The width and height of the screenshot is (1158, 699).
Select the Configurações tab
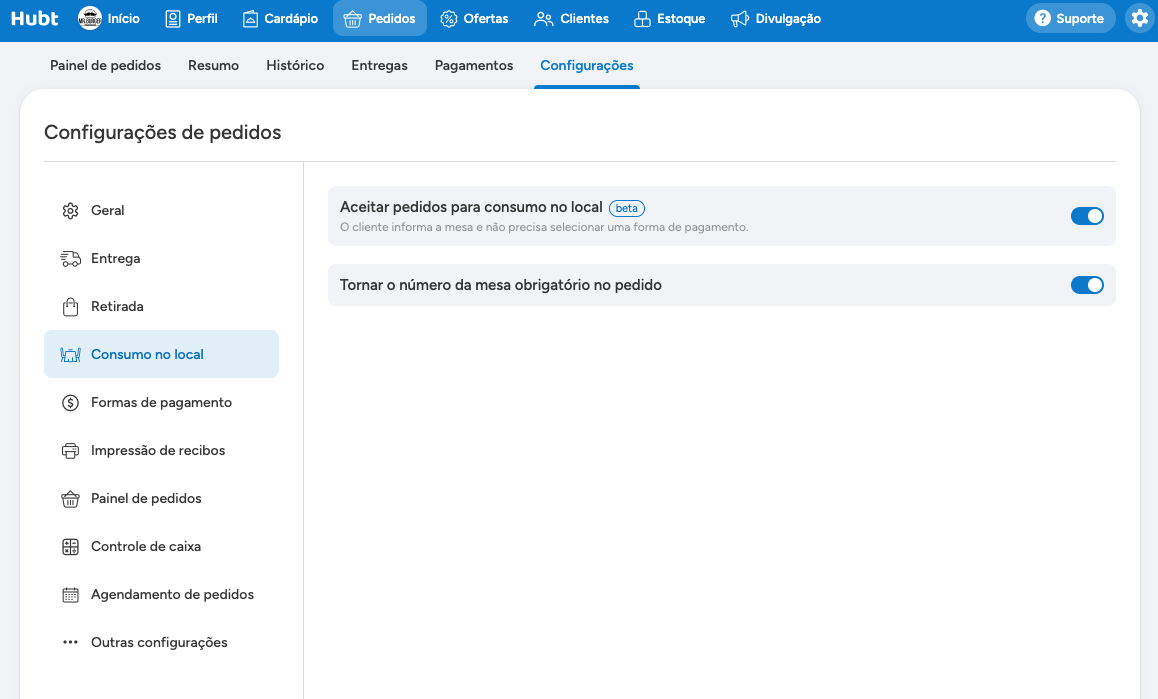point(587,65)
